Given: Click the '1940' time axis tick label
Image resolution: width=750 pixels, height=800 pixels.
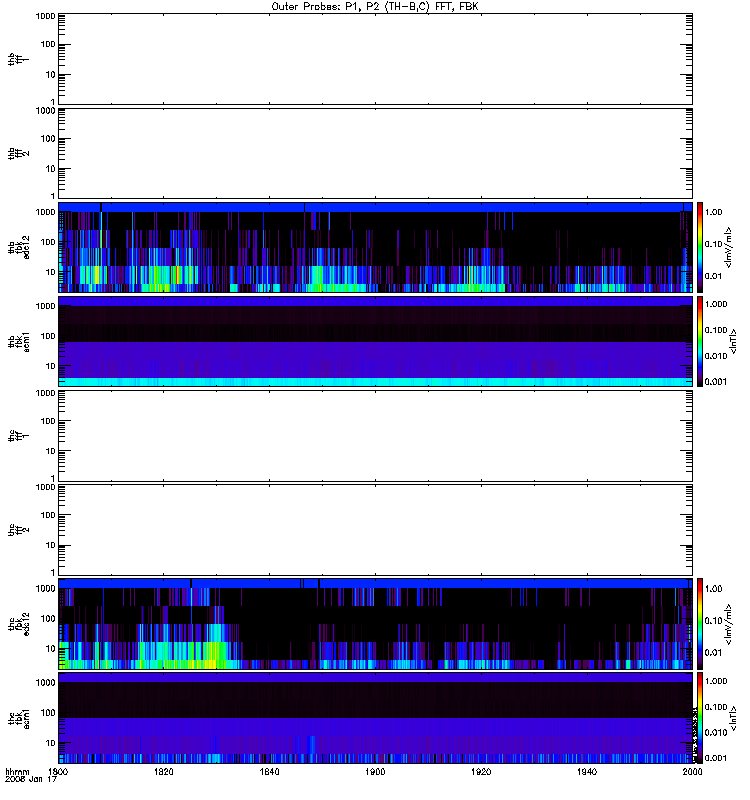Looking at the screenshot, I should [587, 771].
